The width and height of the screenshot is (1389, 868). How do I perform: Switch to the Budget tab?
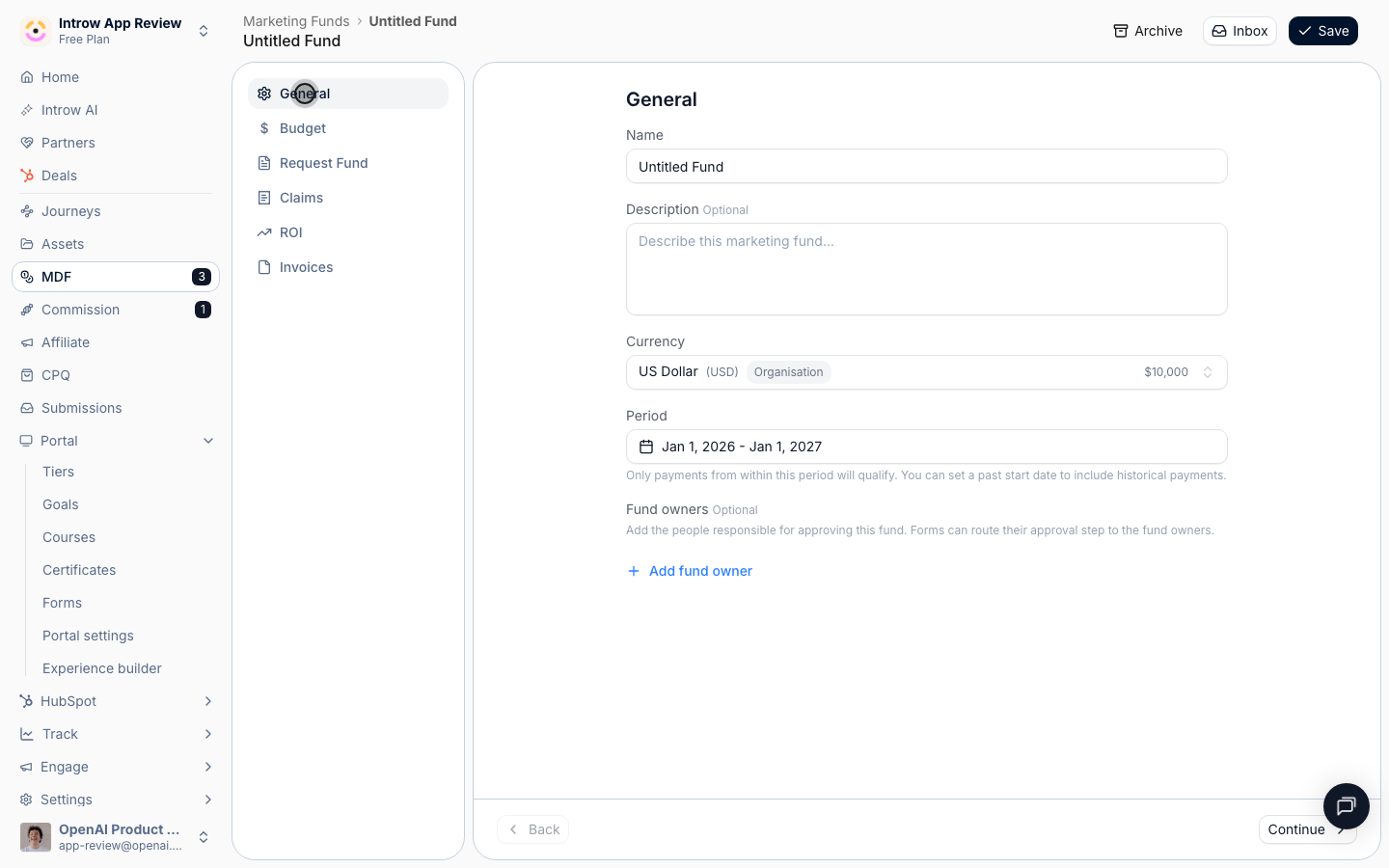coord(348,128)
